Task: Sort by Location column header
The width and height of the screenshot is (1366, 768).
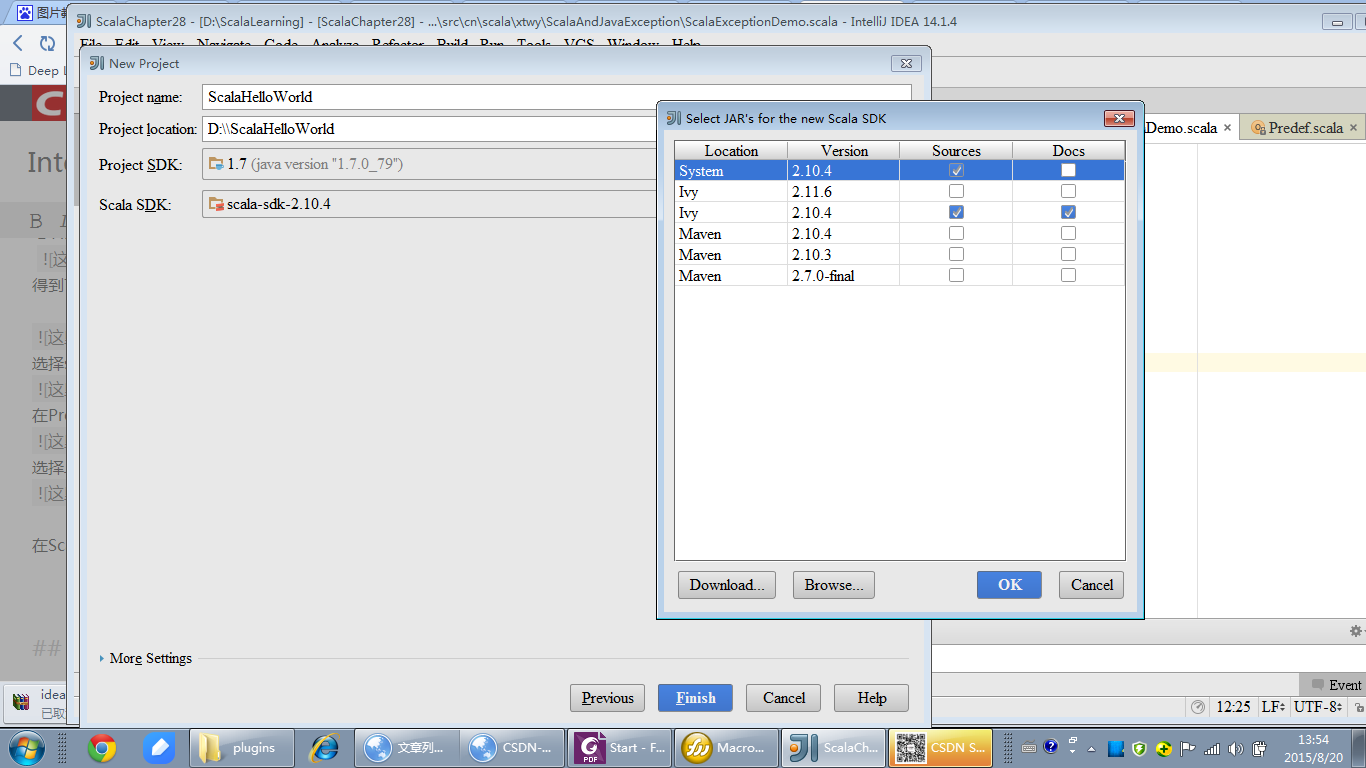Action: coord(731,150)
